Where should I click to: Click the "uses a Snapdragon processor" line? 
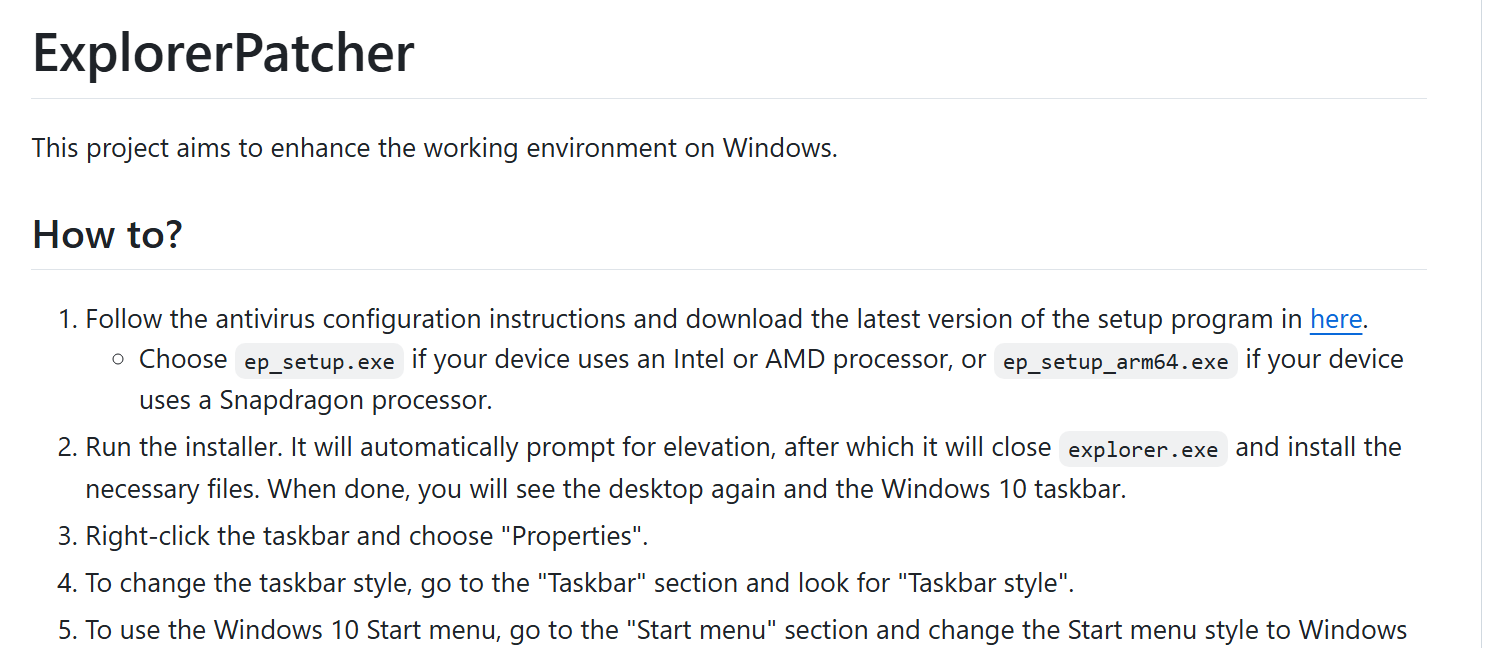[x=316, y=401]
